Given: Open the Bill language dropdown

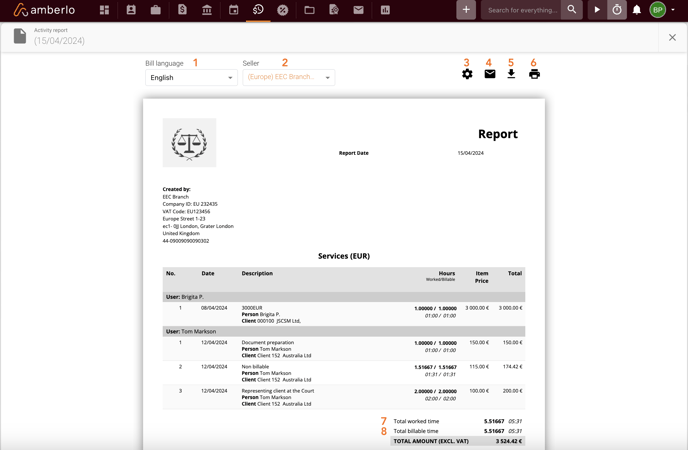Looking at the screenshot, I should (x=191, y=78).
